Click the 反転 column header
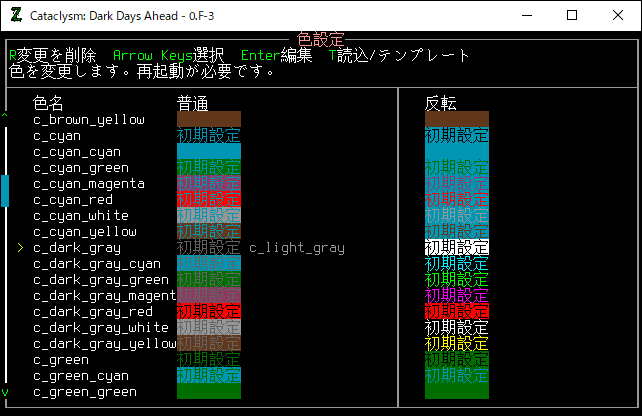 pos(441,103)
